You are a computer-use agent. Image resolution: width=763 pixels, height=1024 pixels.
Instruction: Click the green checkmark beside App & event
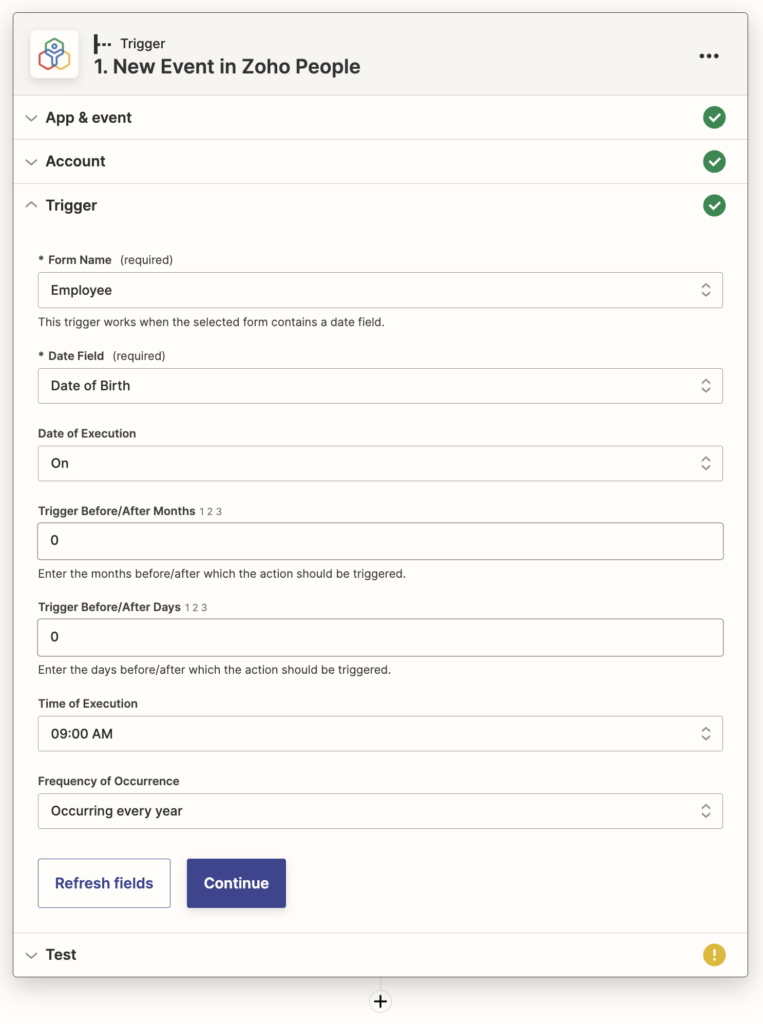(714, 118)
